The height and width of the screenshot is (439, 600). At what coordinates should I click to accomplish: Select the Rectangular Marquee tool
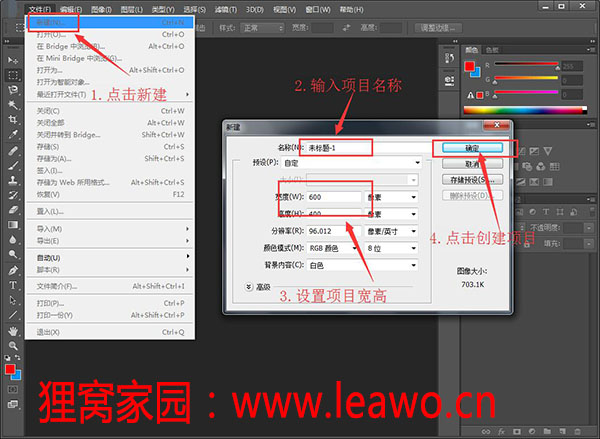click(13, 75)
